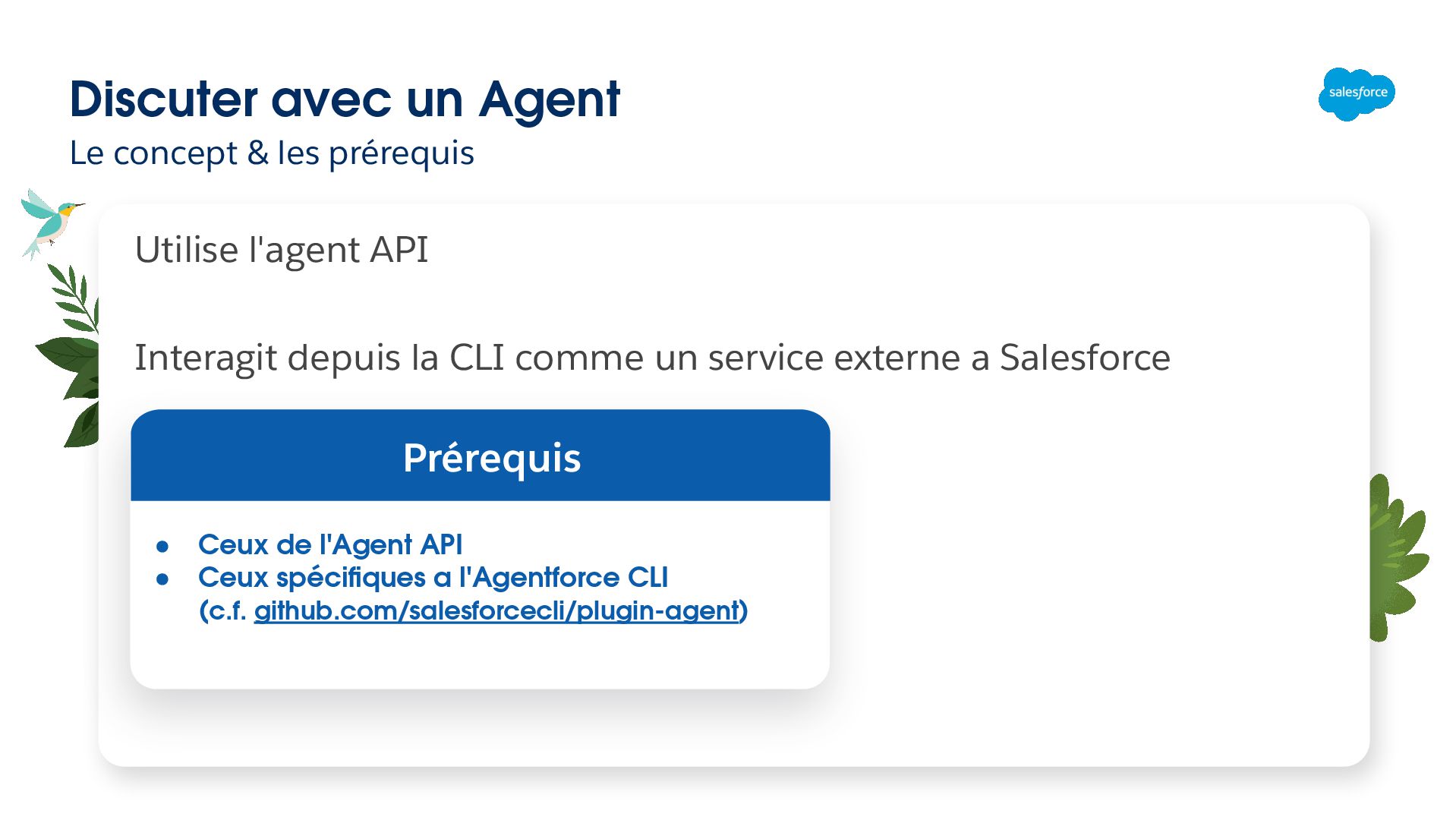Click the first bullet dot in Prérequis
The image size is (1456, 820).
(162, 547)
